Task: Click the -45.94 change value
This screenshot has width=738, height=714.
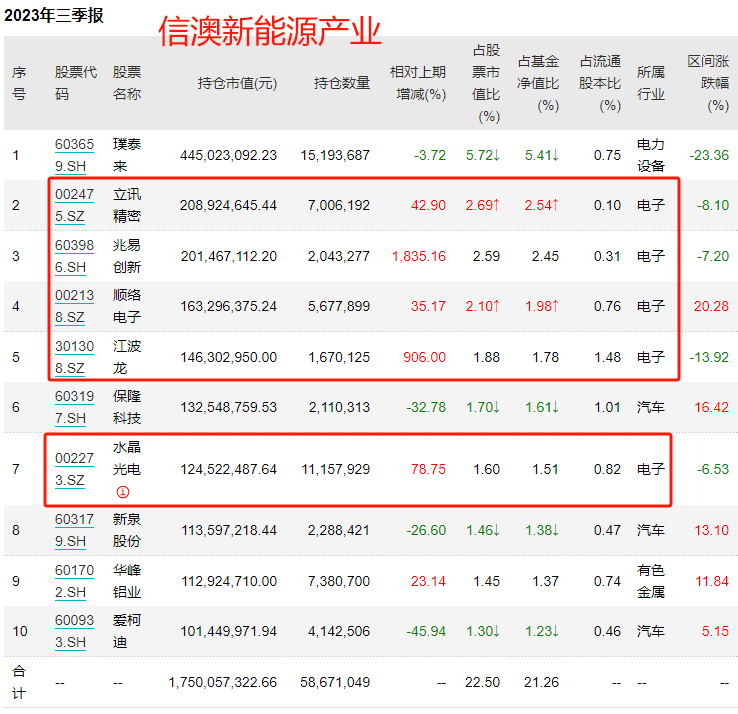Action: coord(426,631)
